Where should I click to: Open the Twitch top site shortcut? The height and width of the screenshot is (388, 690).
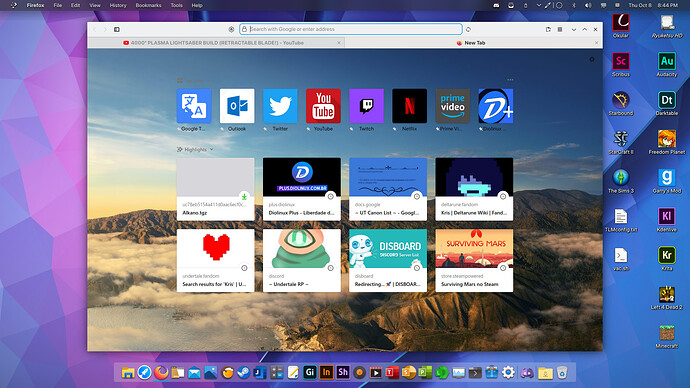click(x=366, y=106)
